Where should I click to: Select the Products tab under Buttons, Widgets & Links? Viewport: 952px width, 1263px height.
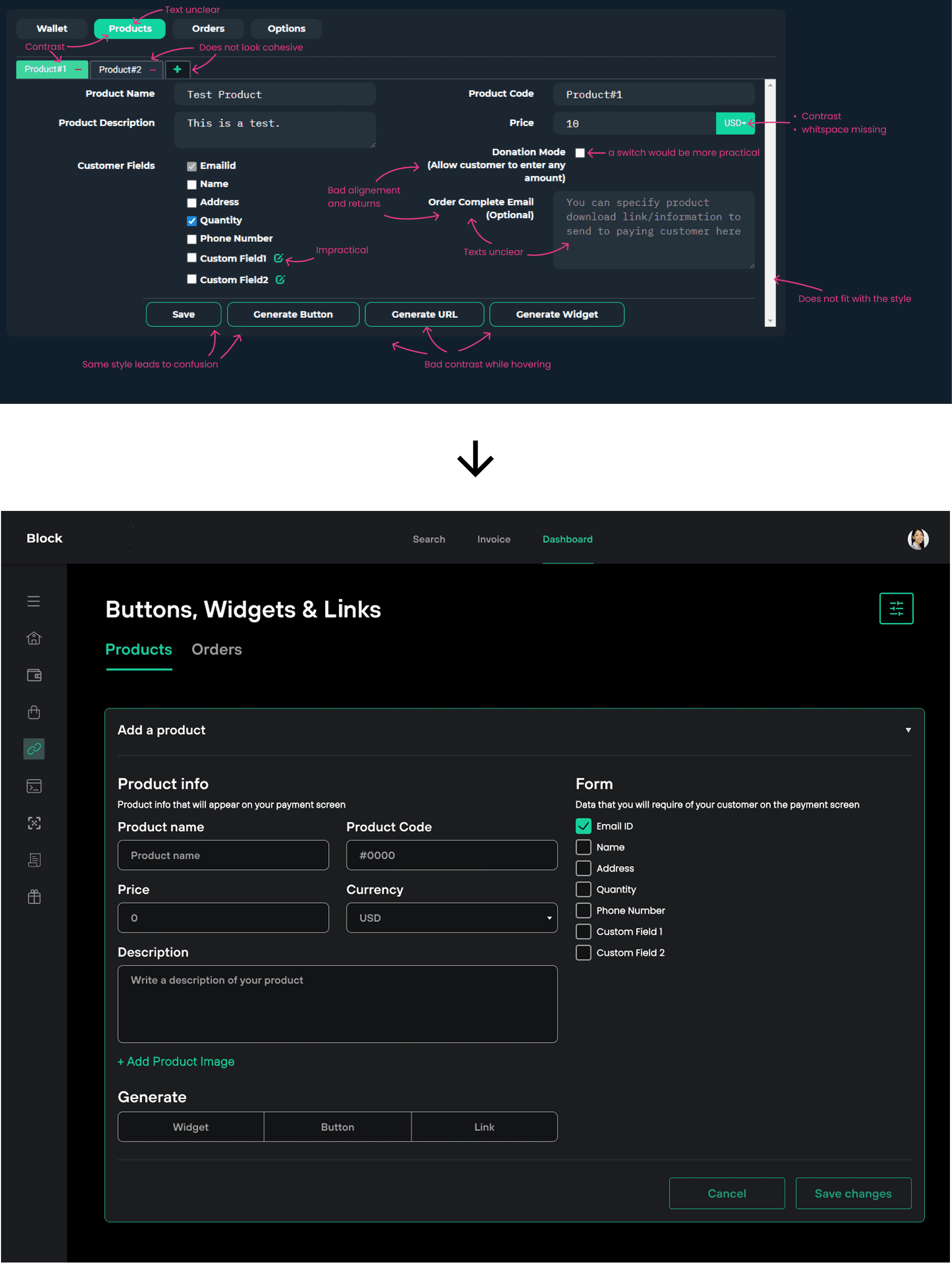(139, 650)
